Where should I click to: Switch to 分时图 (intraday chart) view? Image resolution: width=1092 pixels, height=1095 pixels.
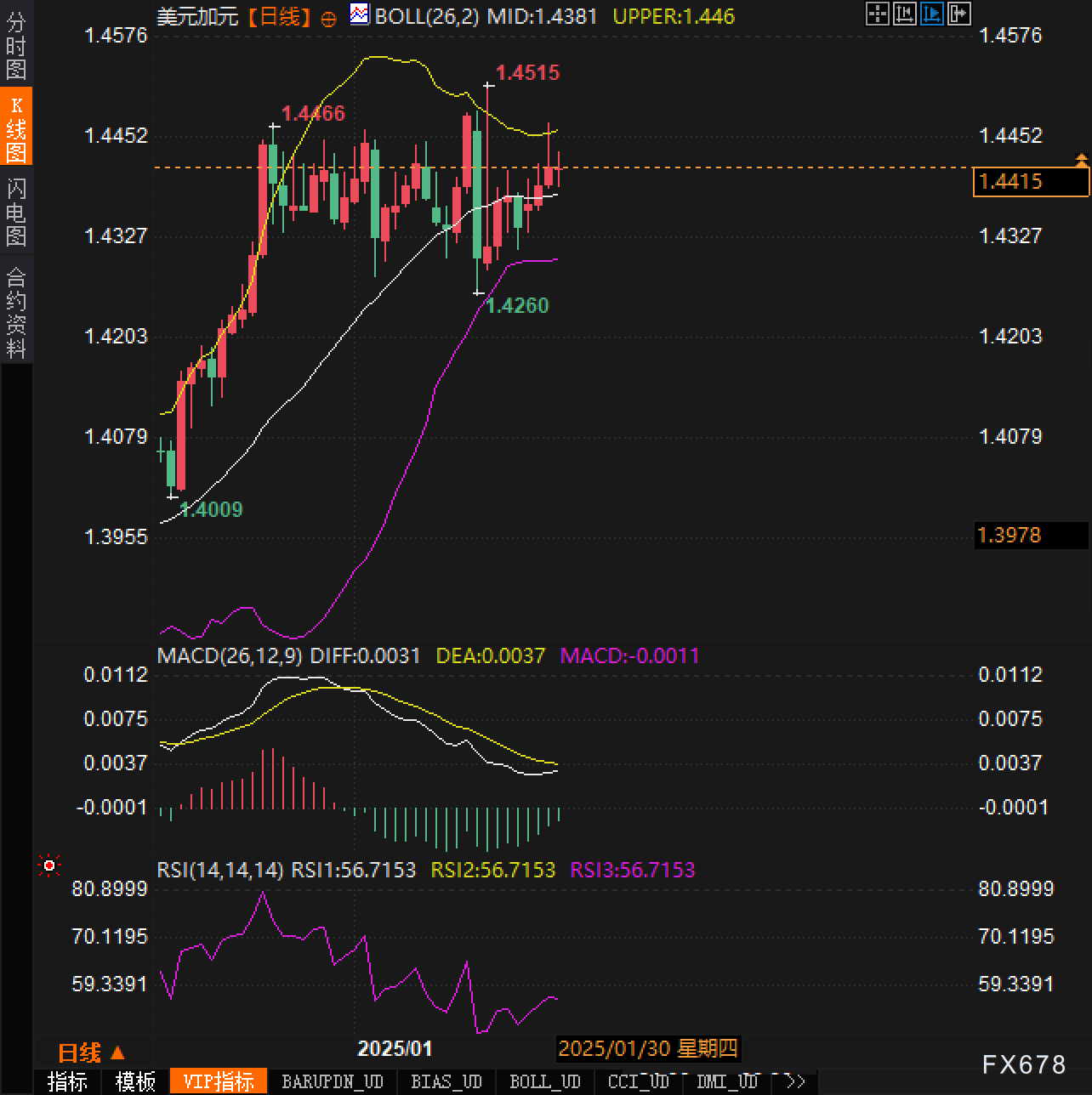point(16,47)
